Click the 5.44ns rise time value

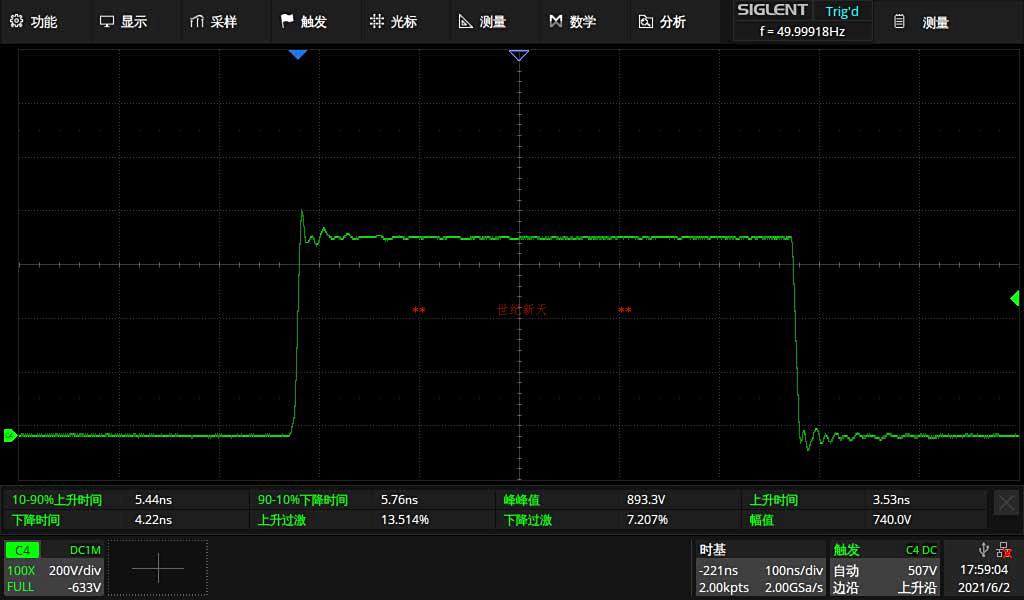coord(153,500)
